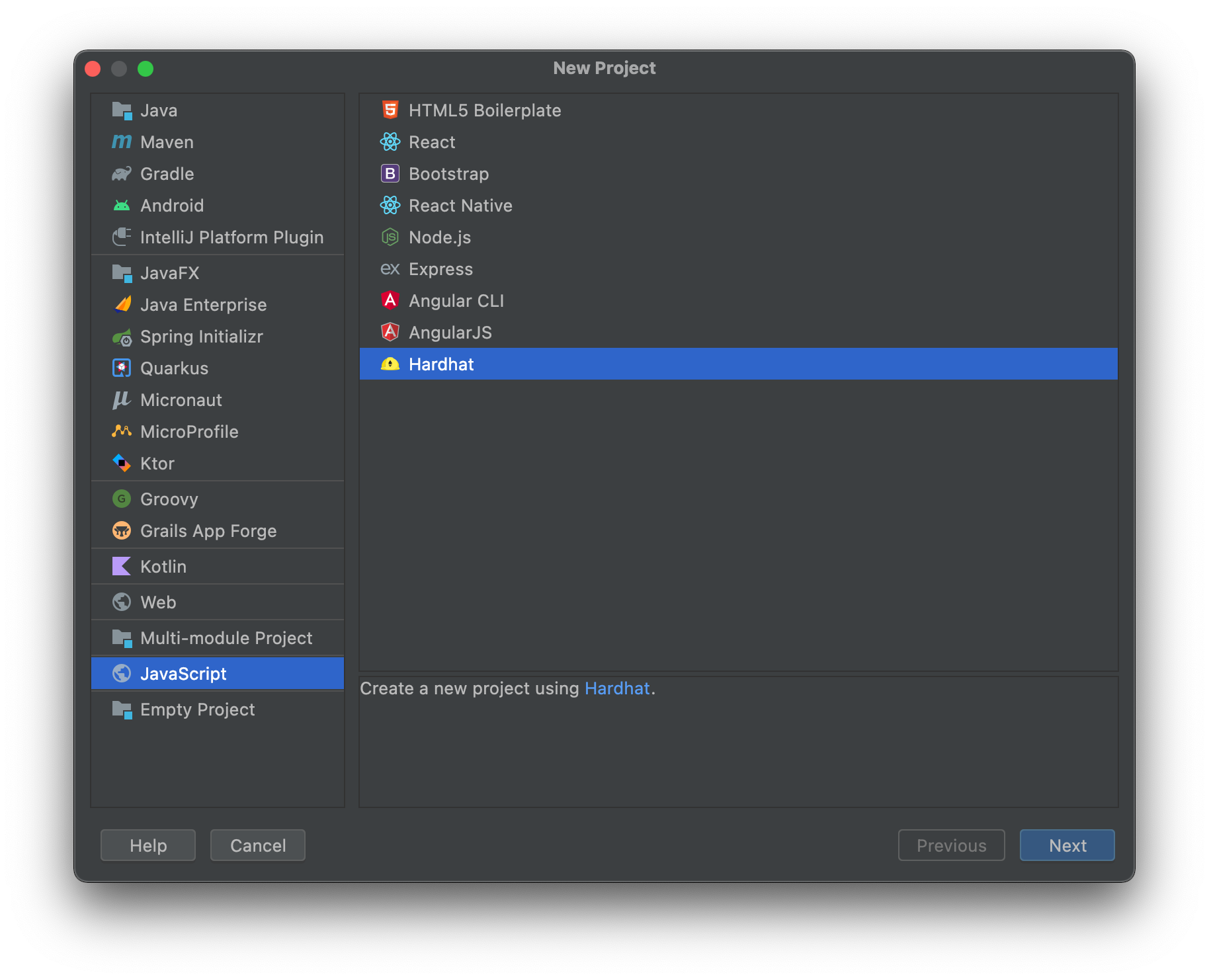Click the Angular CLI shield icon
The image size is (1209, 980).
[x=390, y=301]
